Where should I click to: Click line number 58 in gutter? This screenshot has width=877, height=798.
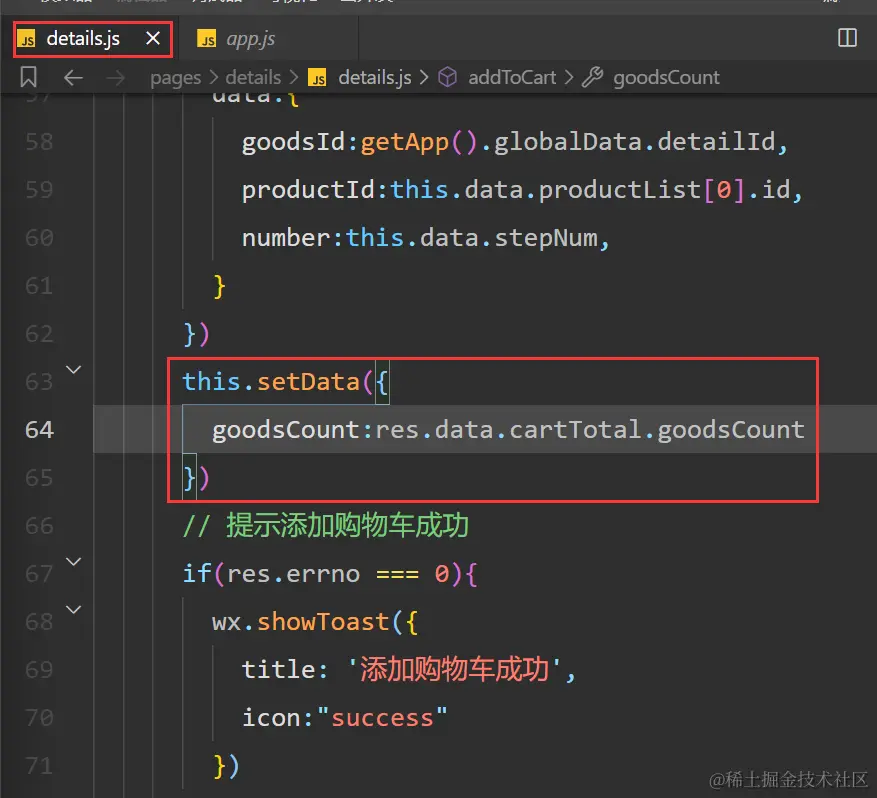tap(39, 141)
